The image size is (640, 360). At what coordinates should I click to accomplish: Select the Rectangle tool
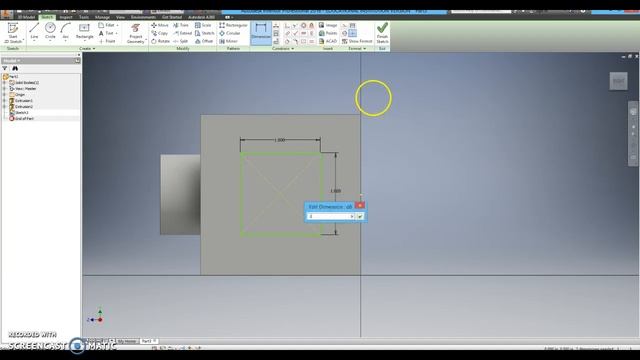click(84, 31)
